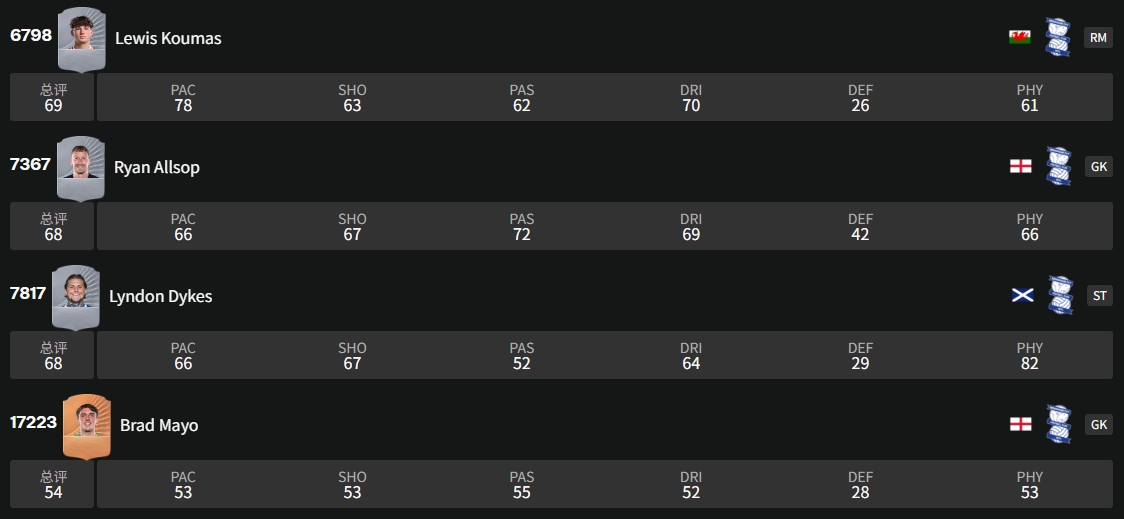1124x519 pixels.
Task: Click Lewis Koumas overall rating 69 cell
Action: click(53, 97)
